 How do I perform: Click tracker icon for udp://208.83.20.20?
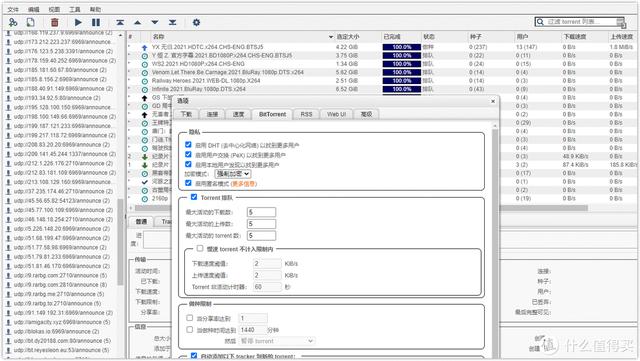click(x=8, y=145)
